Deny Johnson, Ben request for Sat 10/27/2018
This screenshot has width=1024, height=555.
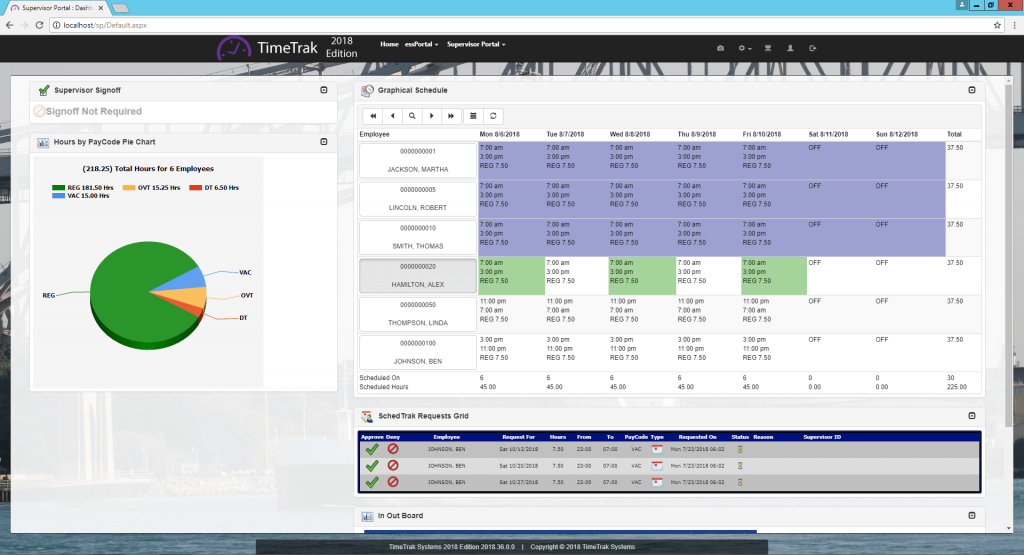[x=392, y=482]
